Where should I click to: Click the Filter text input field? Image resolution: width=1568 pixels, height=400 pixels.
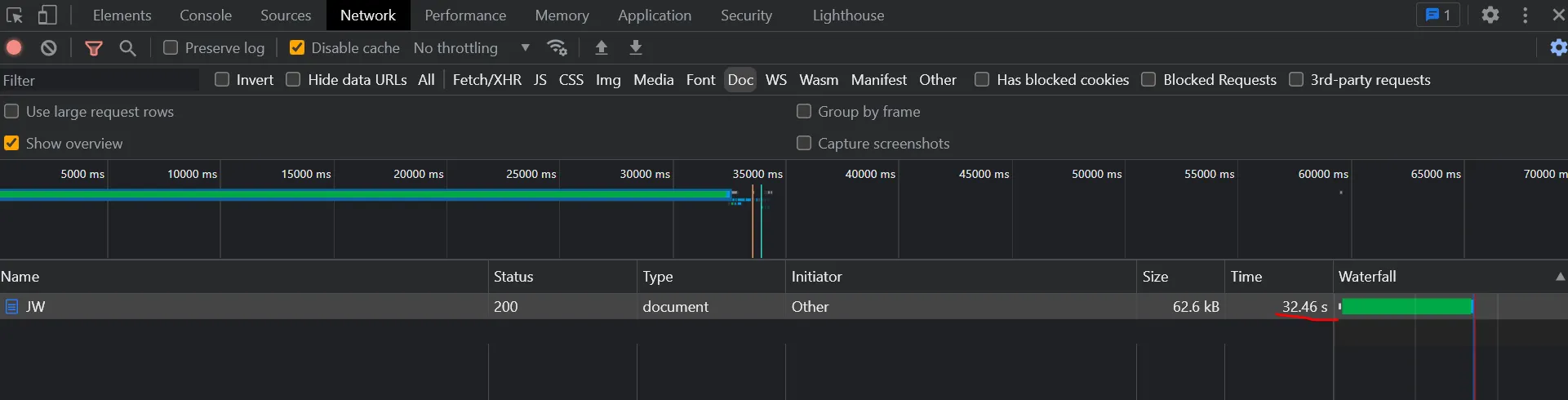pos(100,80)
